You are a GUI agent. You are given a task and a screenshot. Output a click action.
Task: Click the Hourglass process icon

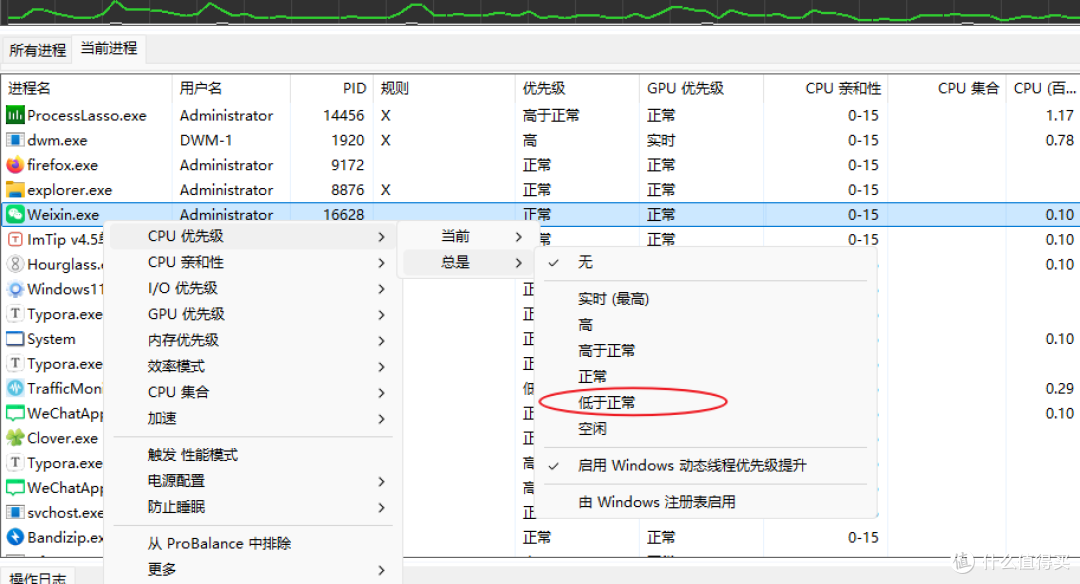(x=15, y=264)
